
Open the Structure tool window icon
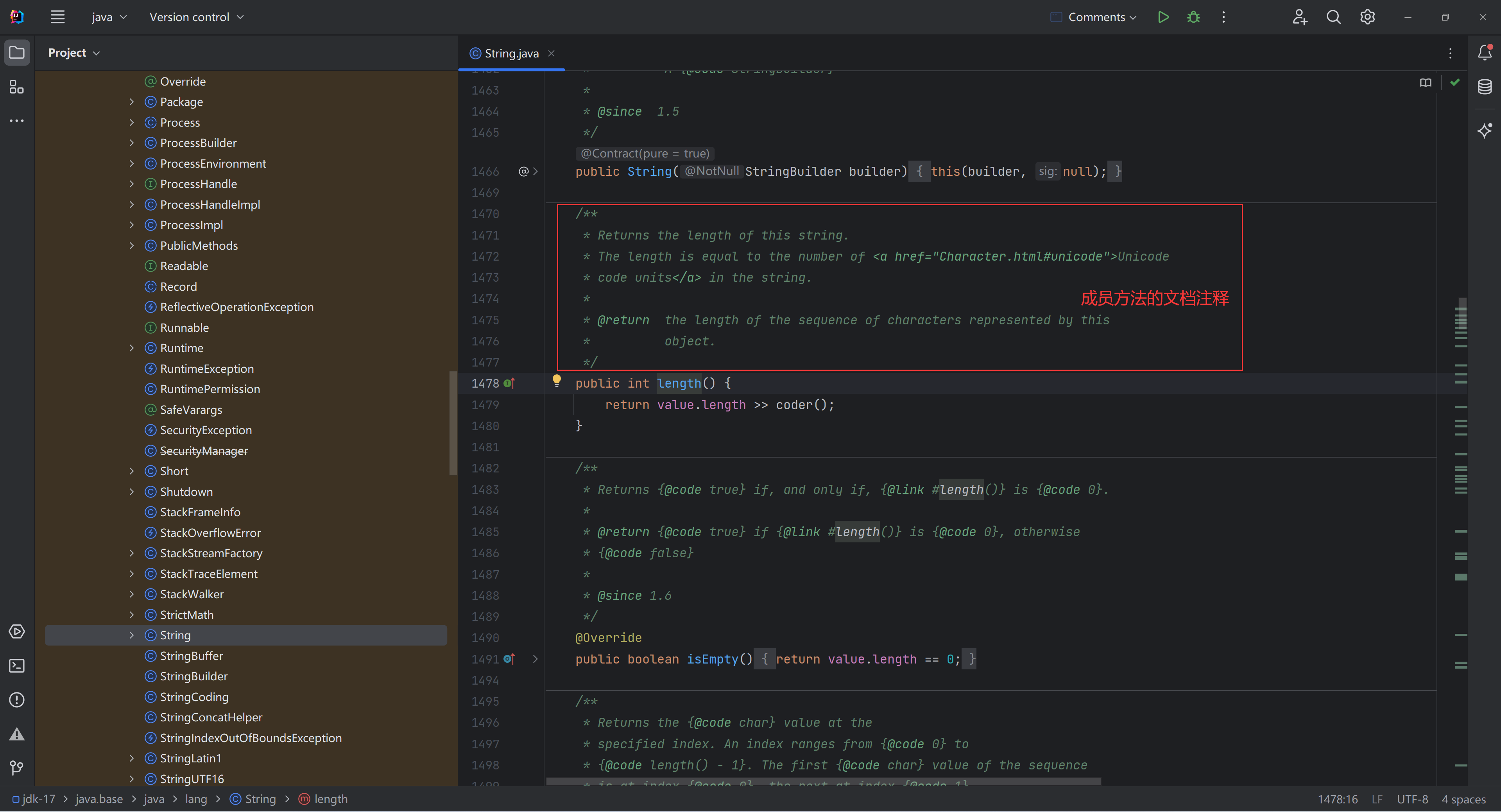pyautogui.click(x=17, y=87)
